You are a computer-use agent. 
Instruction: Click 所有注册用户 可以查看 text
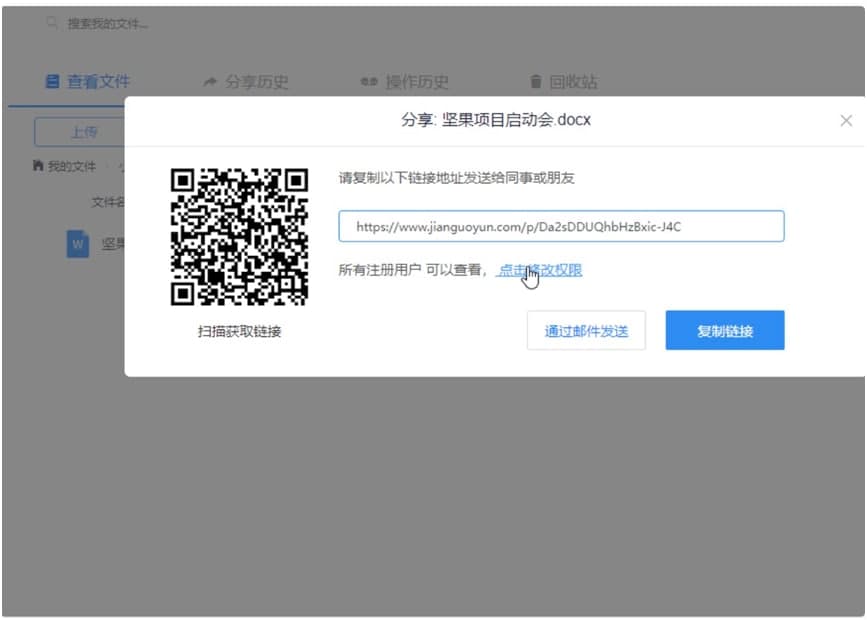(x=410, y=270)
